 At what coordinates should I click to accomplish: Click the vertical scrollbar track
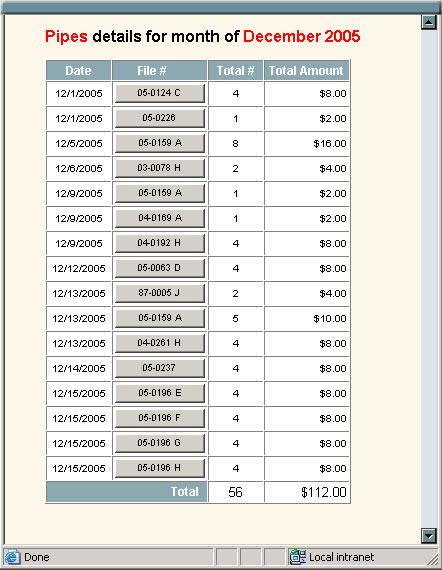point(429,279)
